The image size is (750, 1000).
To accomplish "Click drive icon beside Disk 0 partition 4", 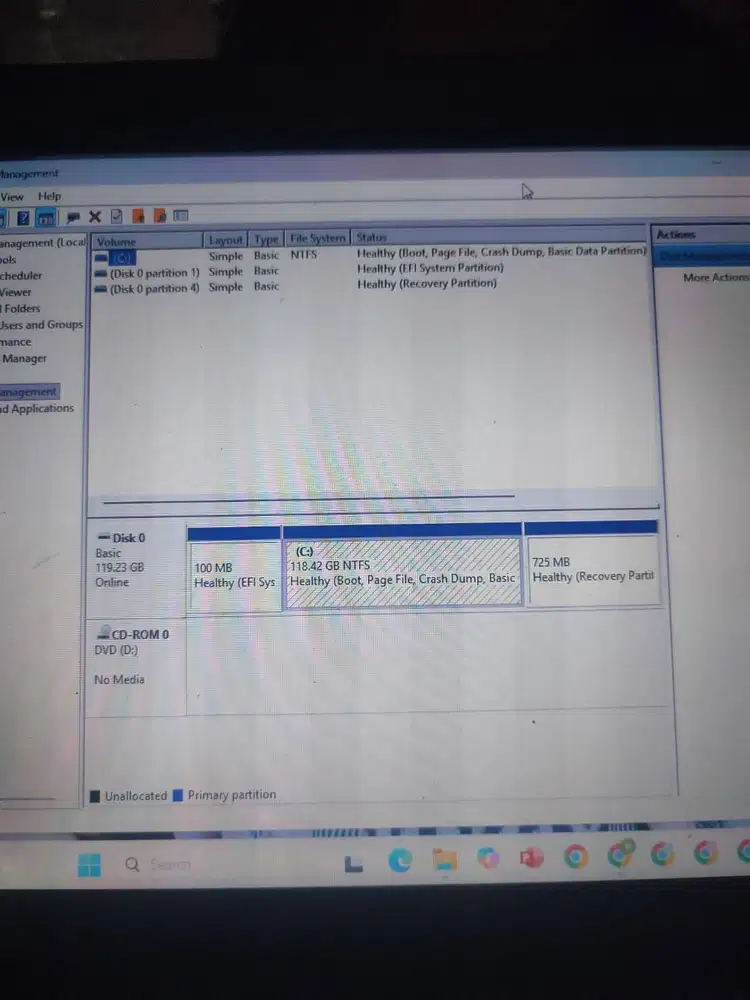I will coord(101,290).
